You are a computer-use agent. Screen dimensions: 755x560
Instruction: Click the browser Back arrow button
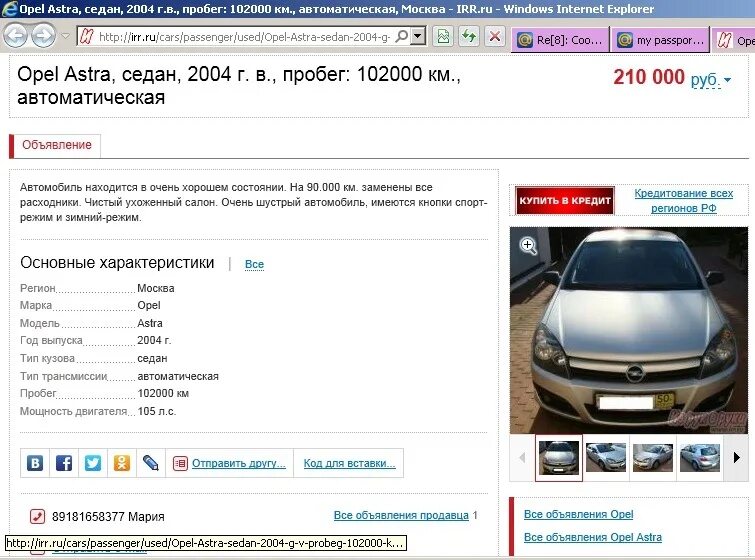(x=15, y=36)
